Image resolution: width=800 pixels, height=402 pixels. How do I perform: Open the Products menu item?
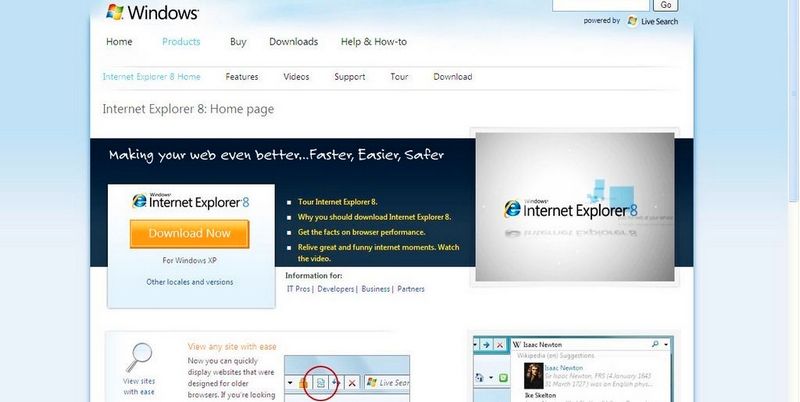(181, 42)
